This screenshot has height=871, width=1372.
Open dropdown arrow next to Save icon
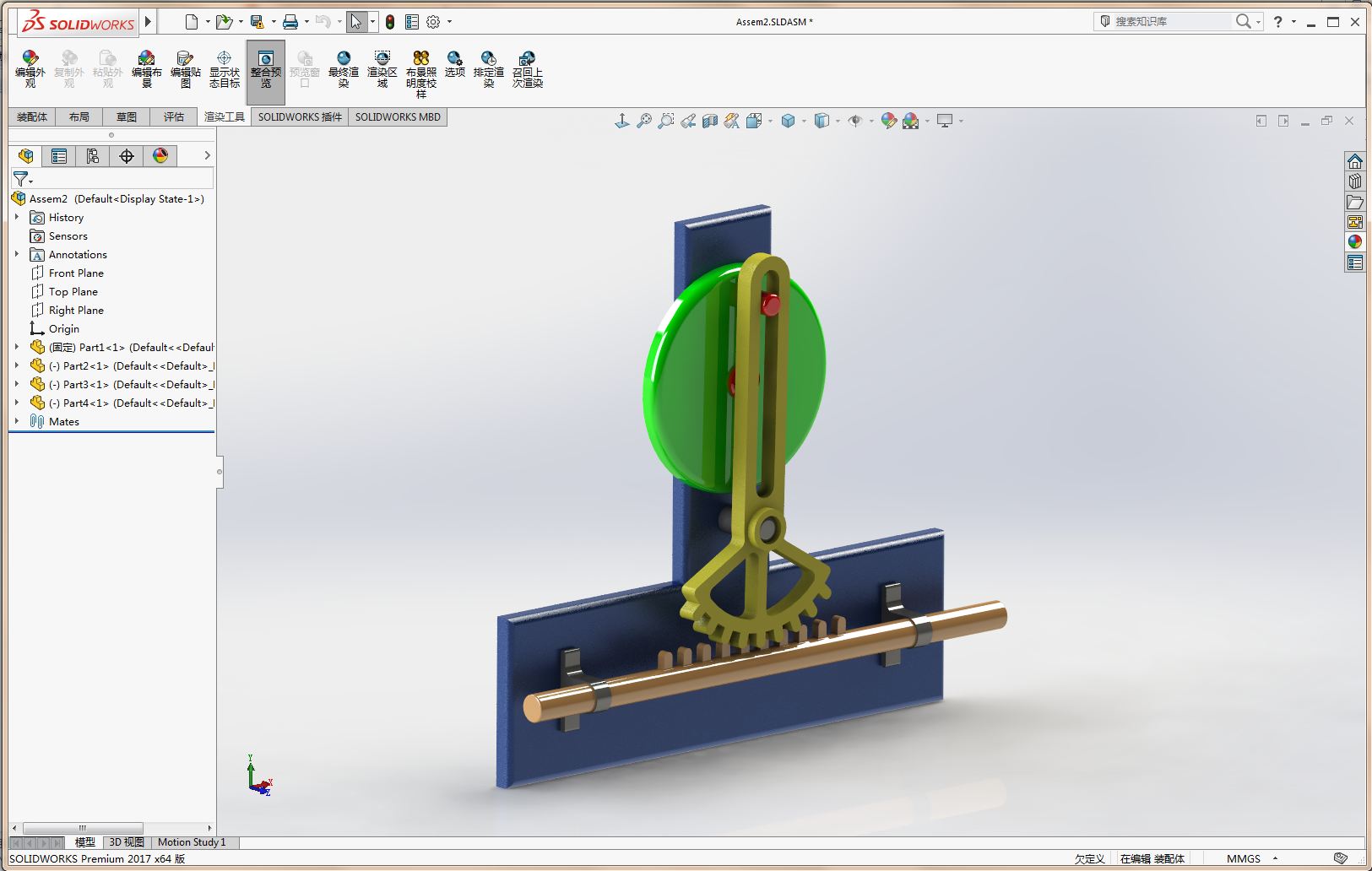[x=274, y=22]
